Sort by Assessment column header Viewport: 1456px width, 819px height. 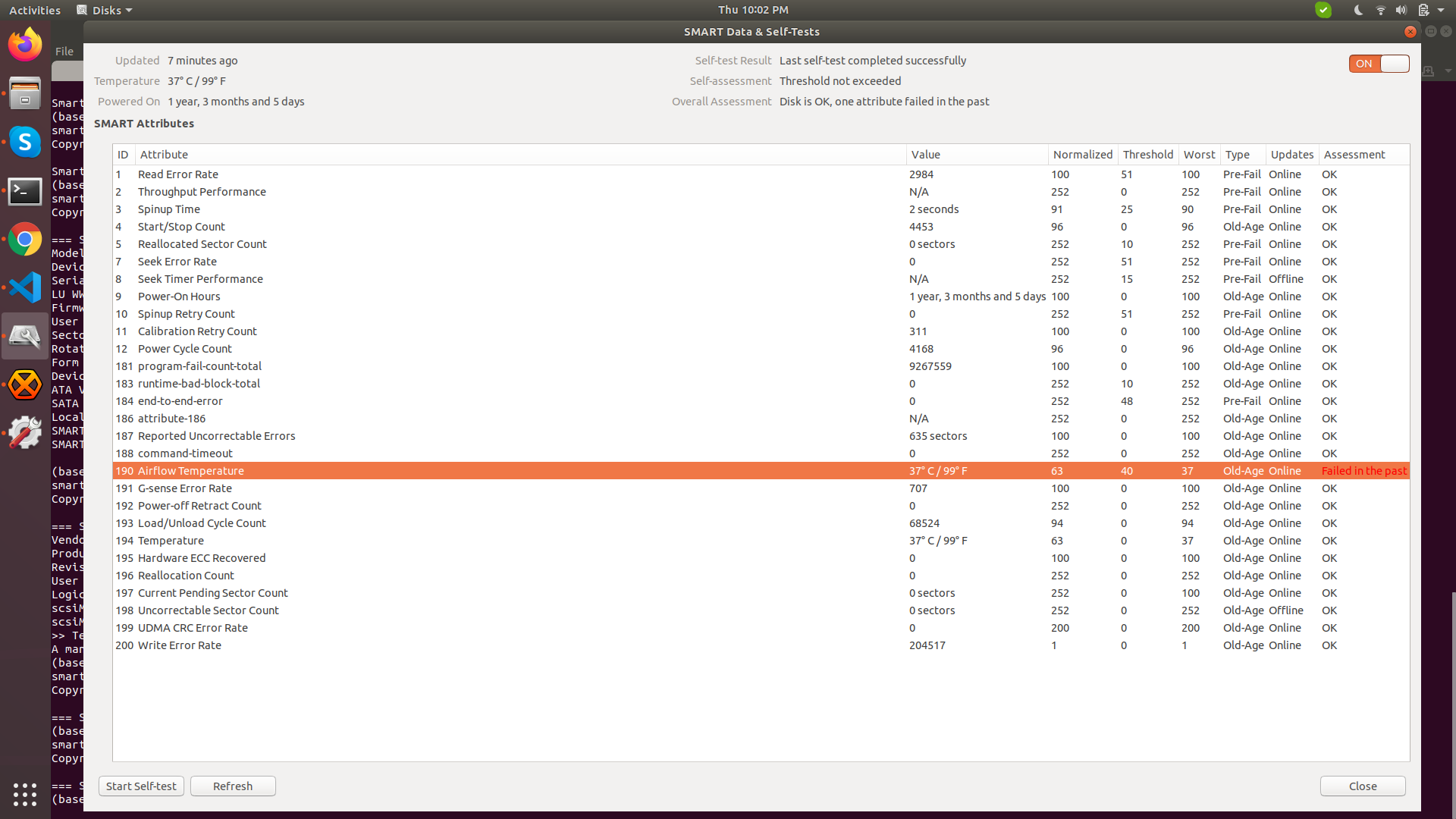tap(1364, 154)
